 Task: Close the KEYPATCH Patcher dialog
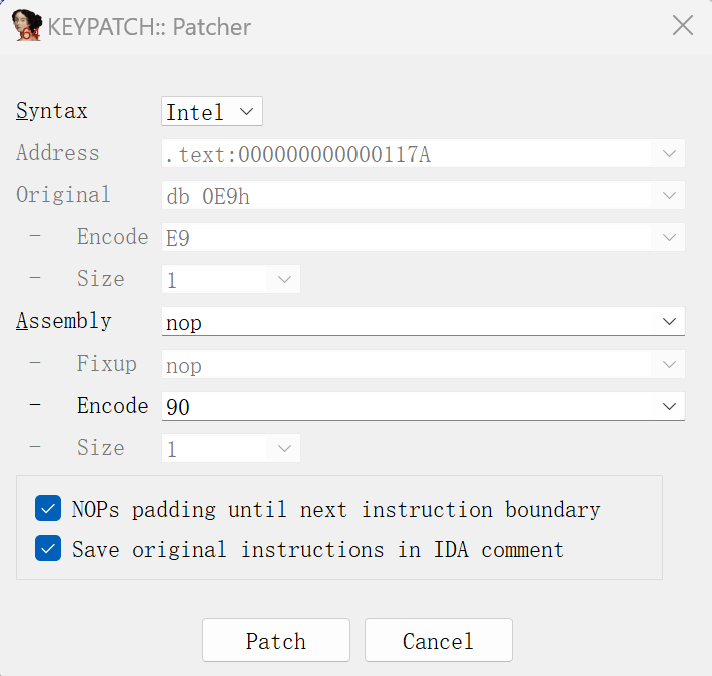coord(683,25)
